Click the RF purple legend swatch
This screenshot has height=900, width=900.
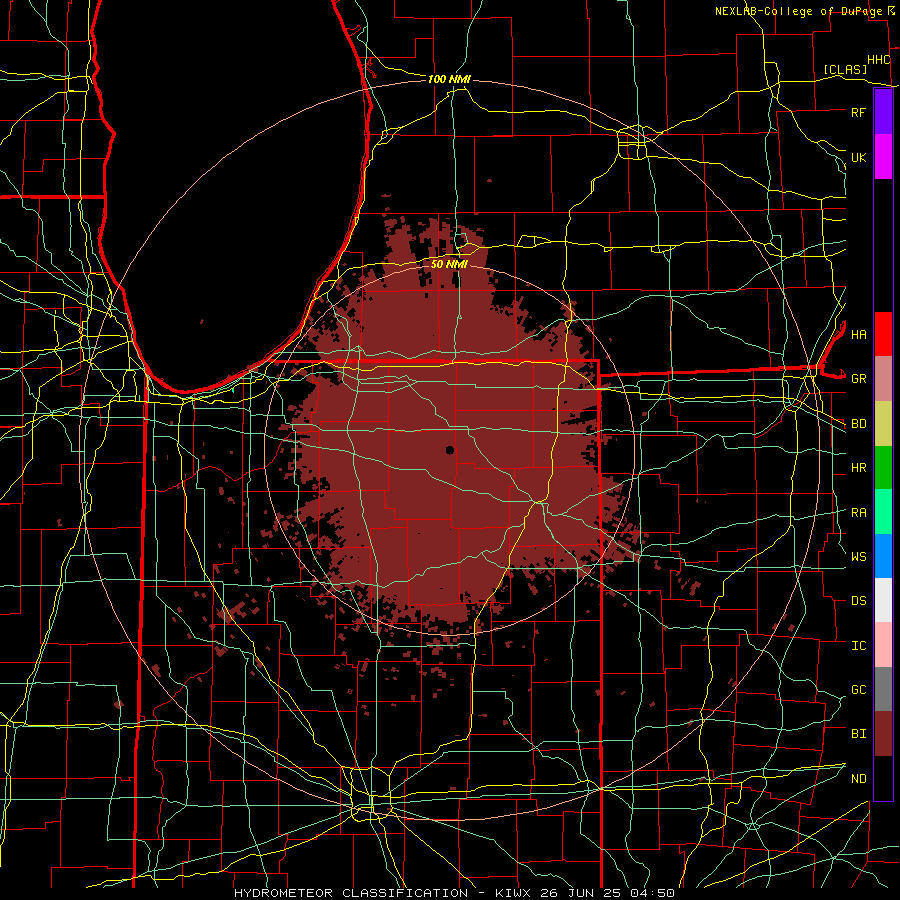pyautogui.click(x=883, y=112)
